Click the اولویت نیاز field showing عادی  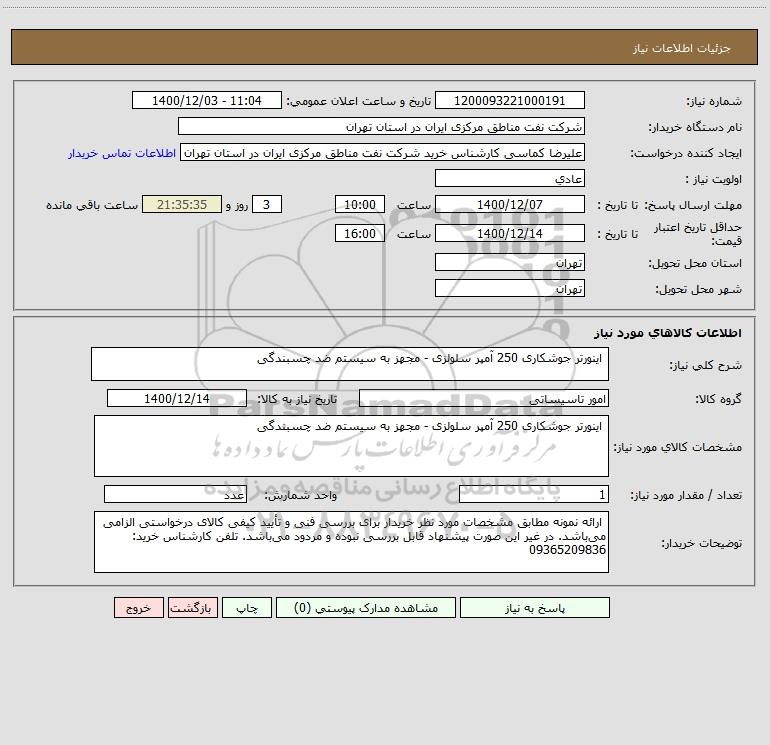coord(510,178)
